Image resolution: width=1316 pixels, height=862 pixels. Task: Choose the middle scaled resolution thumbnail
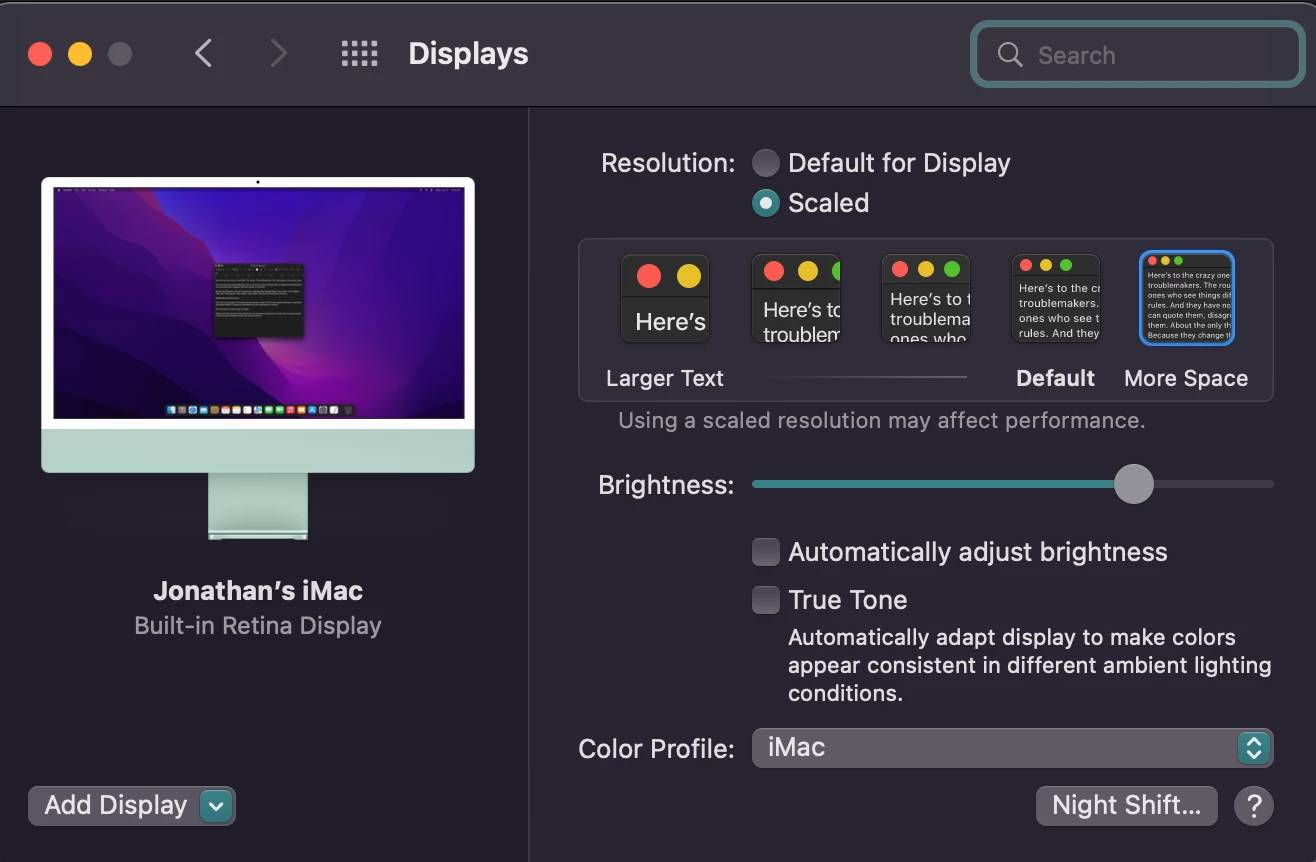(926, 299)
